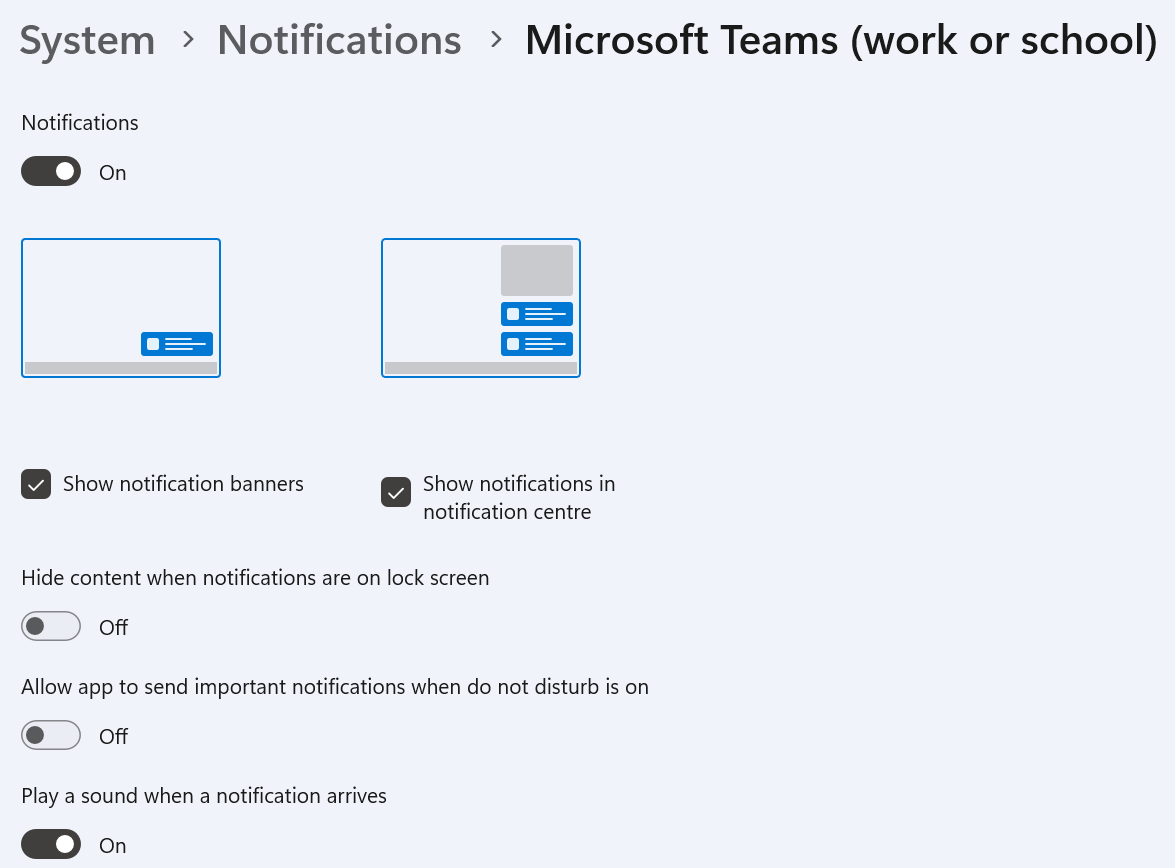Click the Hide content when notifications label
The height and width of the screenshot is (868, 1175).
click(256, 578)
